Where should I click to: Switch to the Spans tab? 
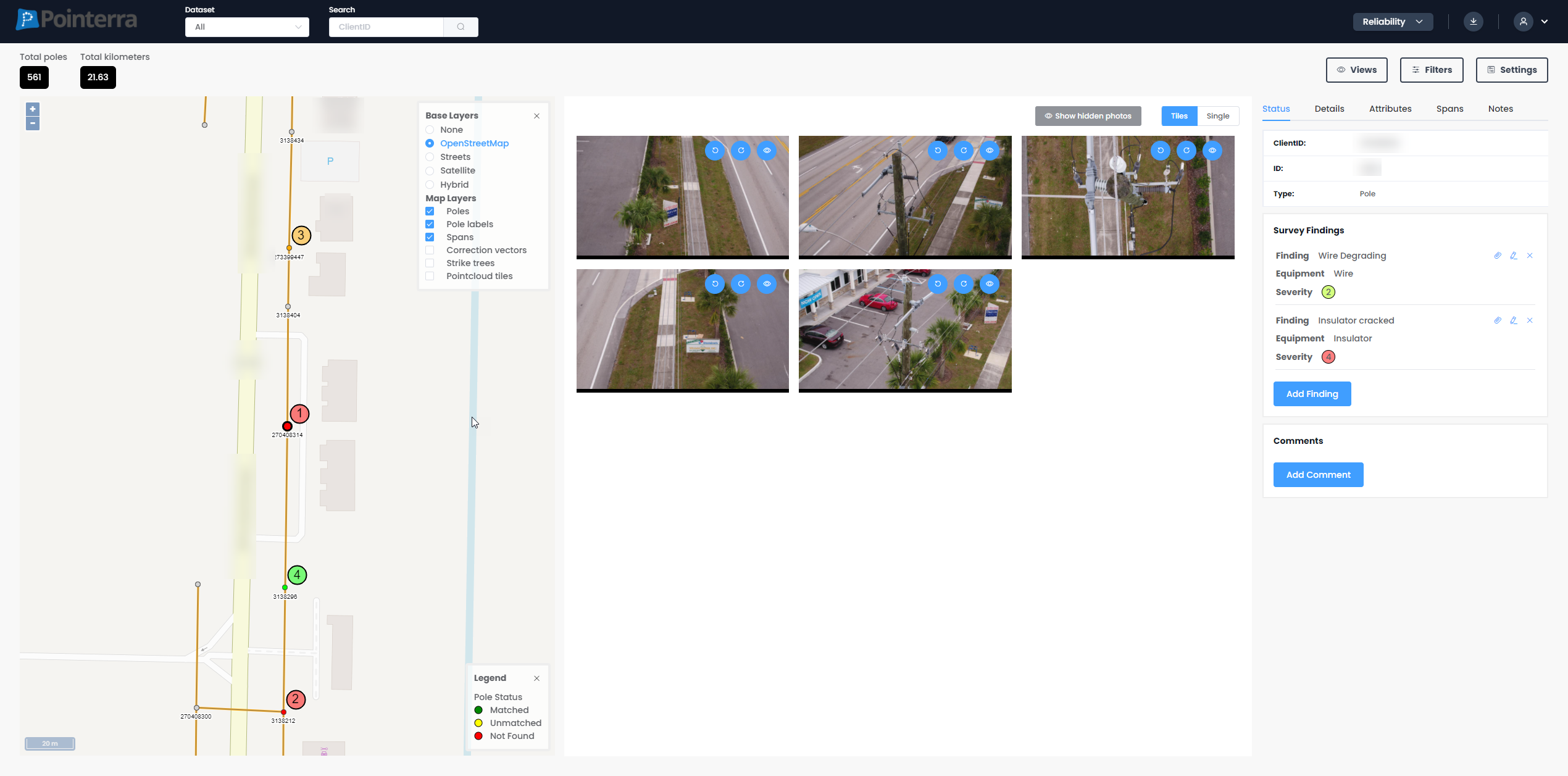pyautogui.click(x=1449, y=109)
